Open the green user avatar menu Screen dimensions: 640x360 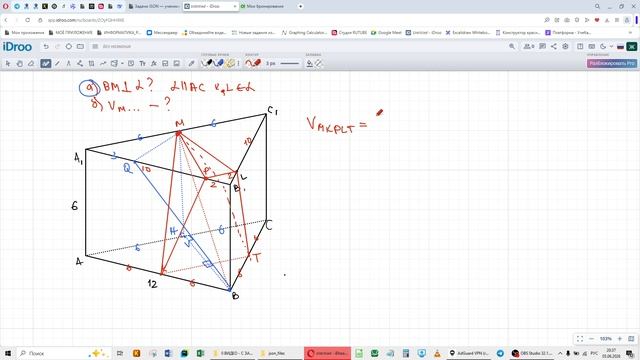click(x=631, y=47)
